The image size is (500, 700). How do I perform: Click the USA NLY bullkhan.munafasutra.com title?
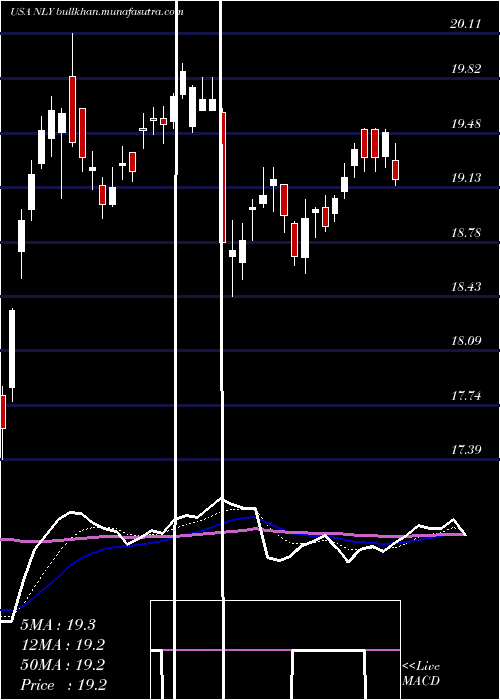click(96, 12)
